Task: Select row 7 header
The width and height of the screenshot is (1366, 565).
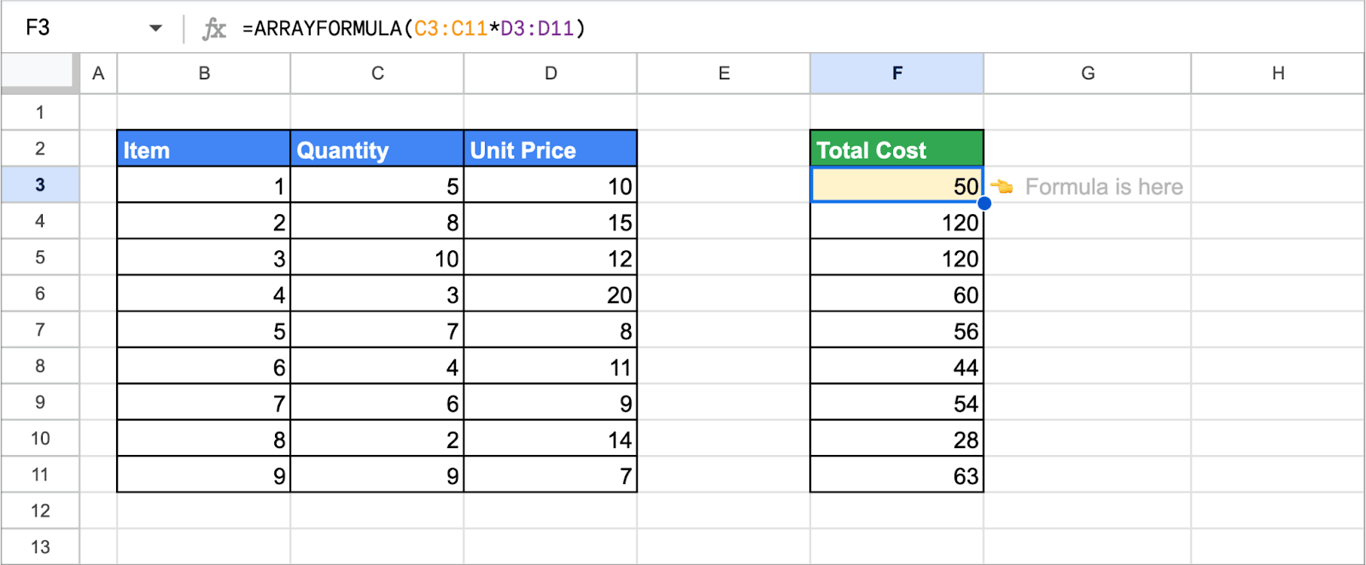Action: (x=39, y=330)
